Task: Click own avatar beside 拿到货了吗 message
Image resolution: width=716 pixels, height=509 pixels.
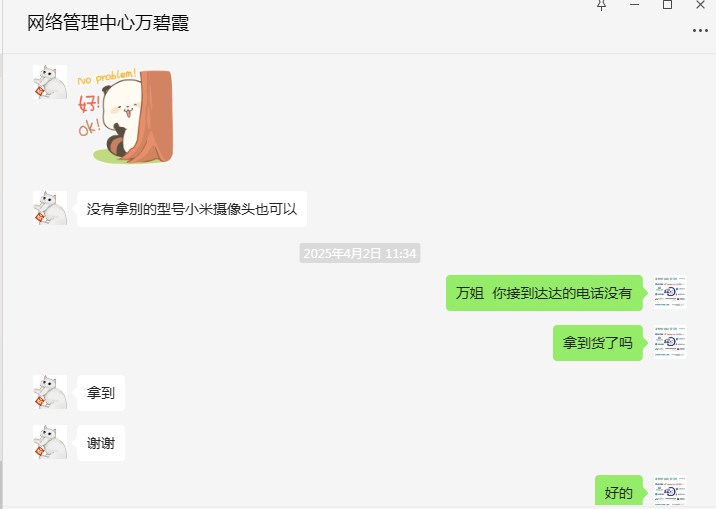Action: (x=670, y=342)
